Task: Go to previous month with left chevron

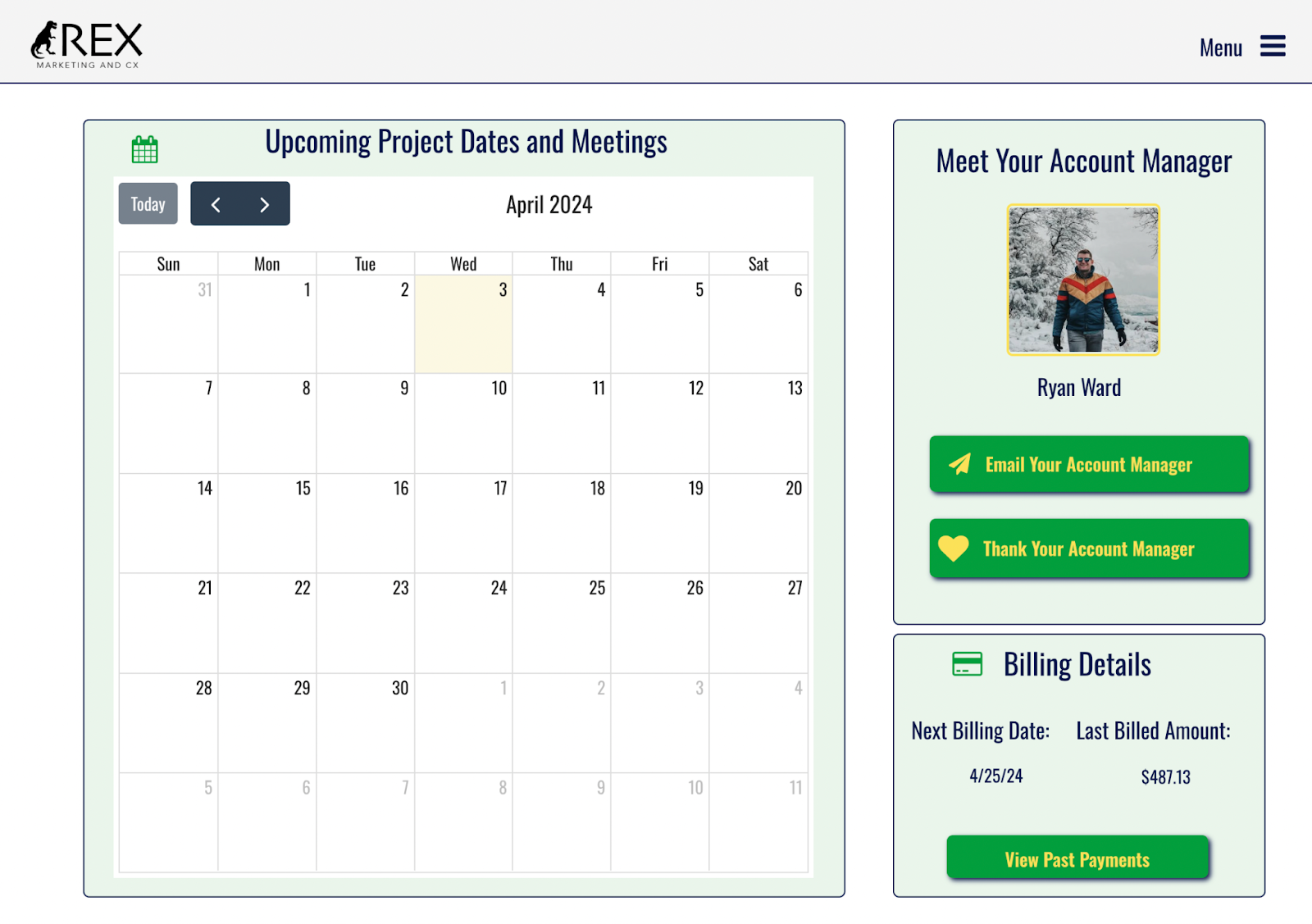Action: 216,204
